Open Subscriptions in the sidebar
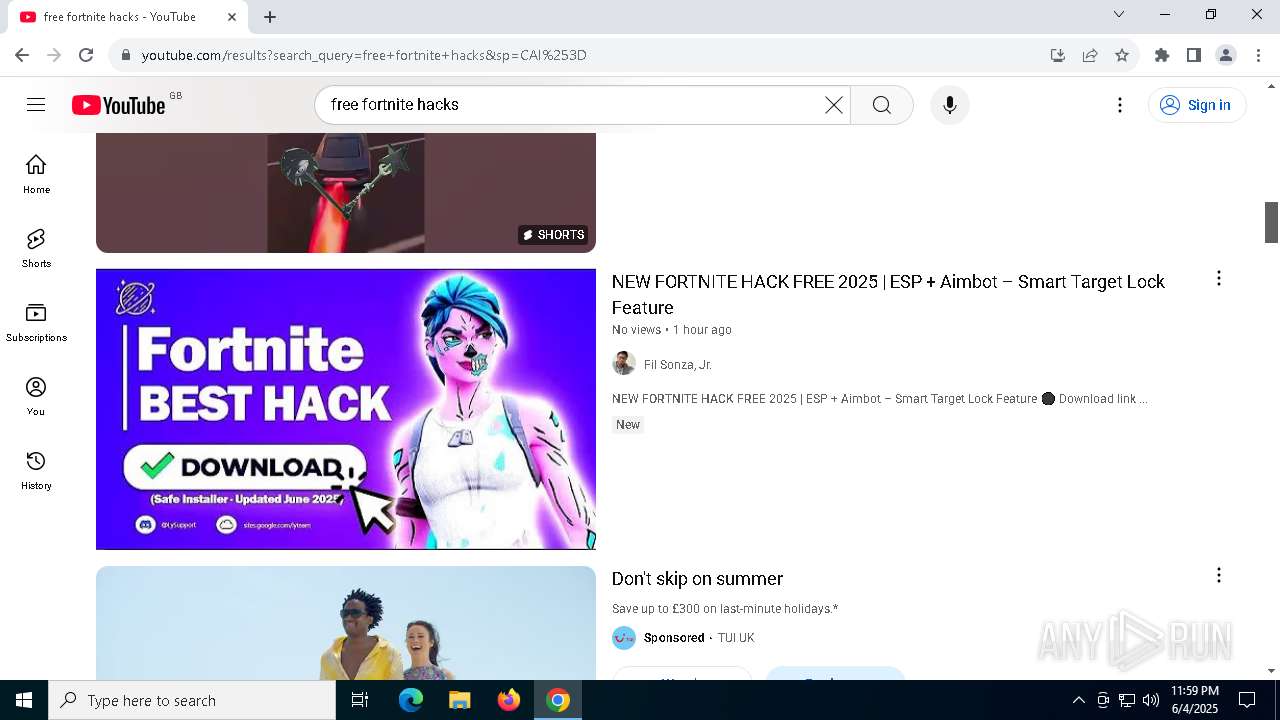This screenshot has height=720, width=1280. (36, 322)
